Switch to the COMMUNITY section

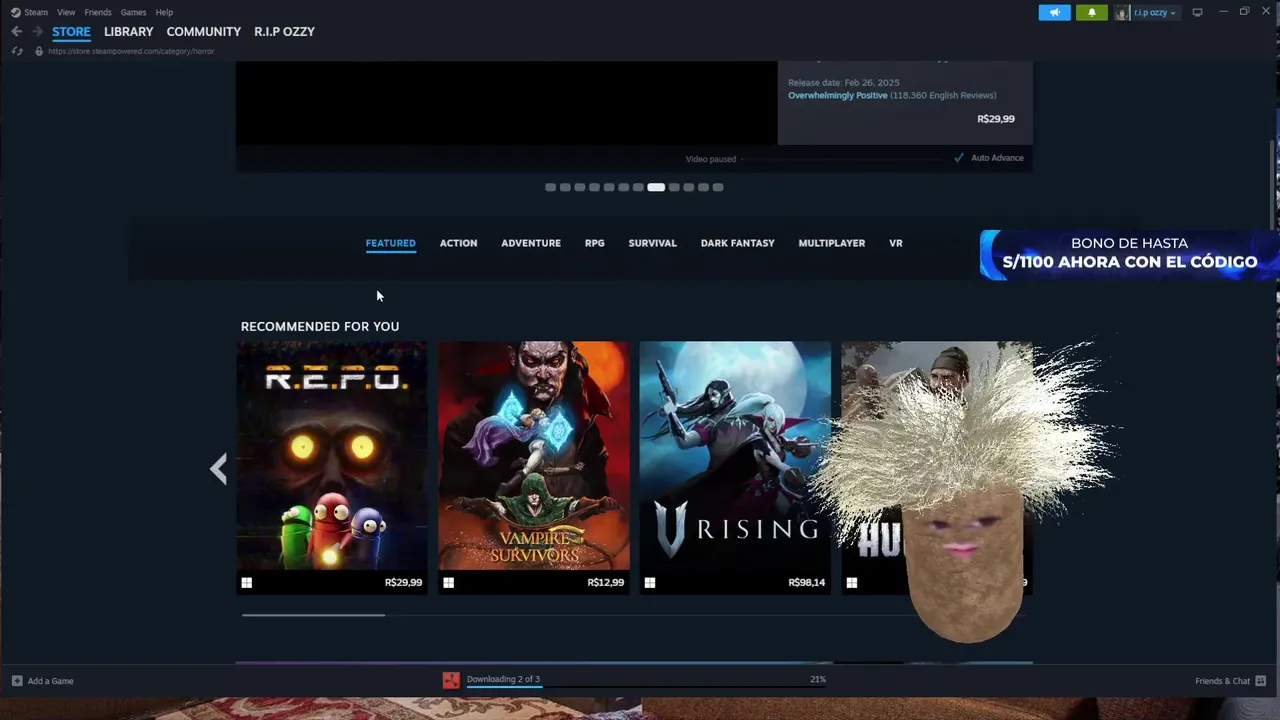coord(204,32)
